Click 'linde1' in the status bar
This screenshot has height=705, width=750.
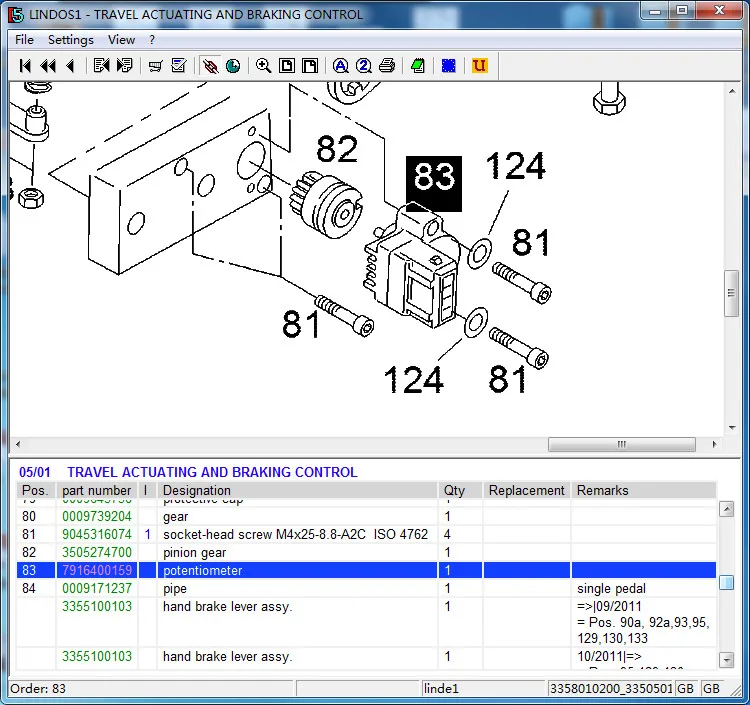(441, 689)
